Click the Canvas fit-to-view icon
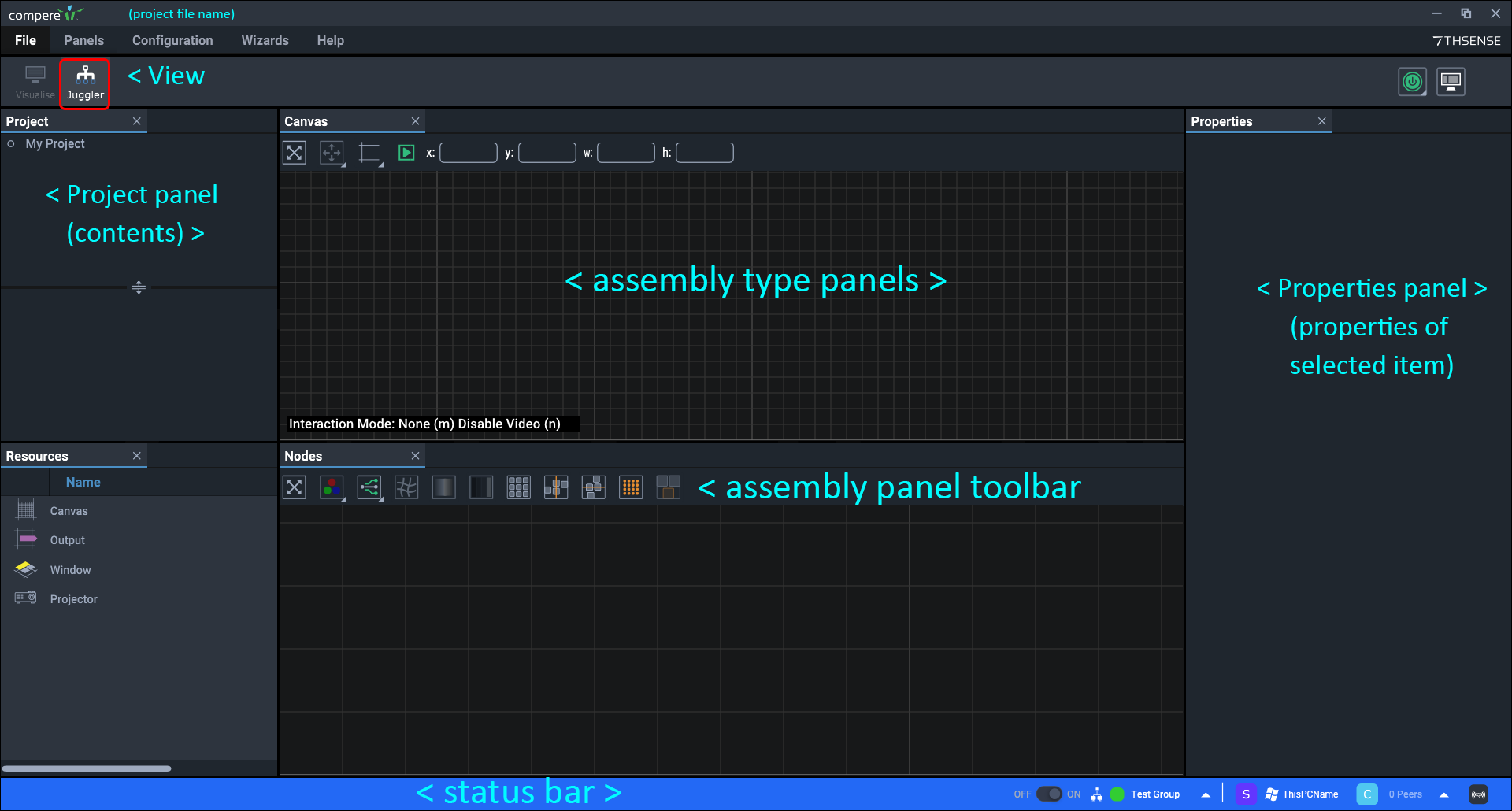The height and width of the screenshot is (811, 1512). coord(295,153)
